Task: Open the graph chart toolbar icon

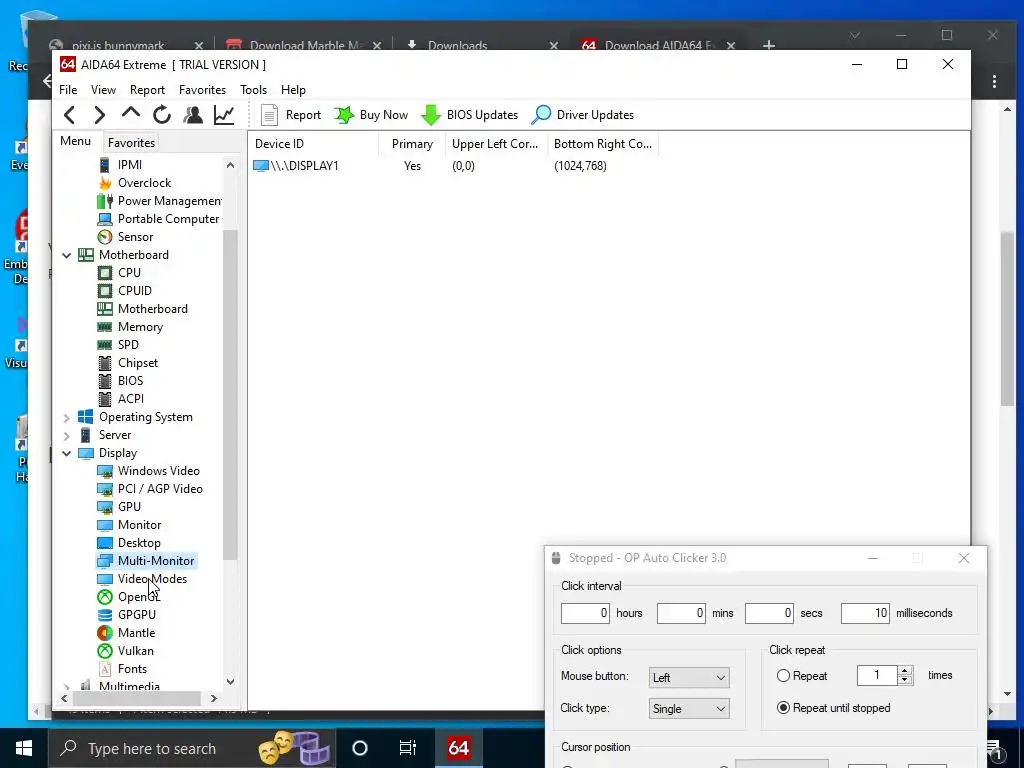Action: click(224, 115)
